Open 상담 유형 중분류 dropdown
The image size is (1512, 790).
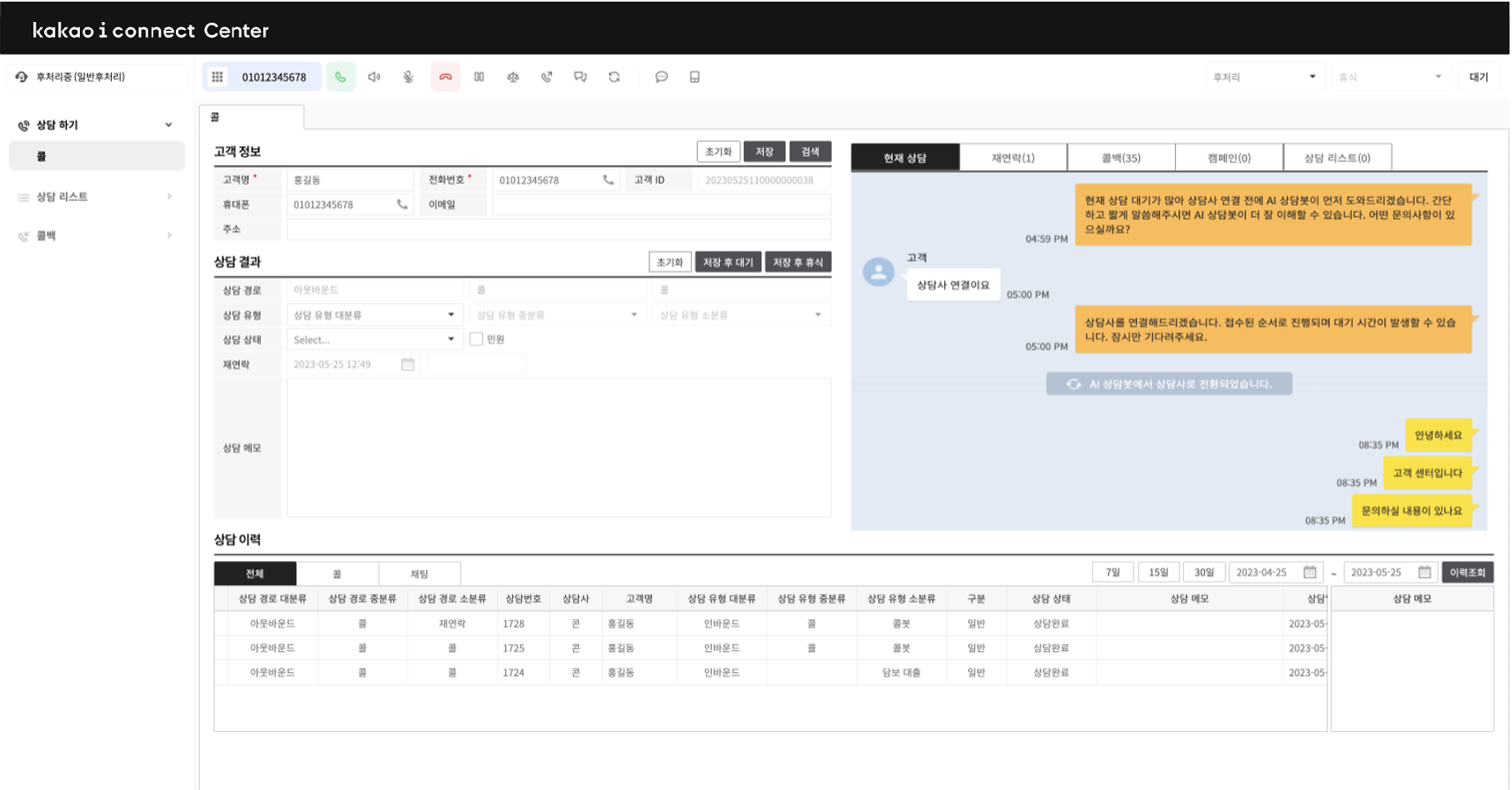558,315
